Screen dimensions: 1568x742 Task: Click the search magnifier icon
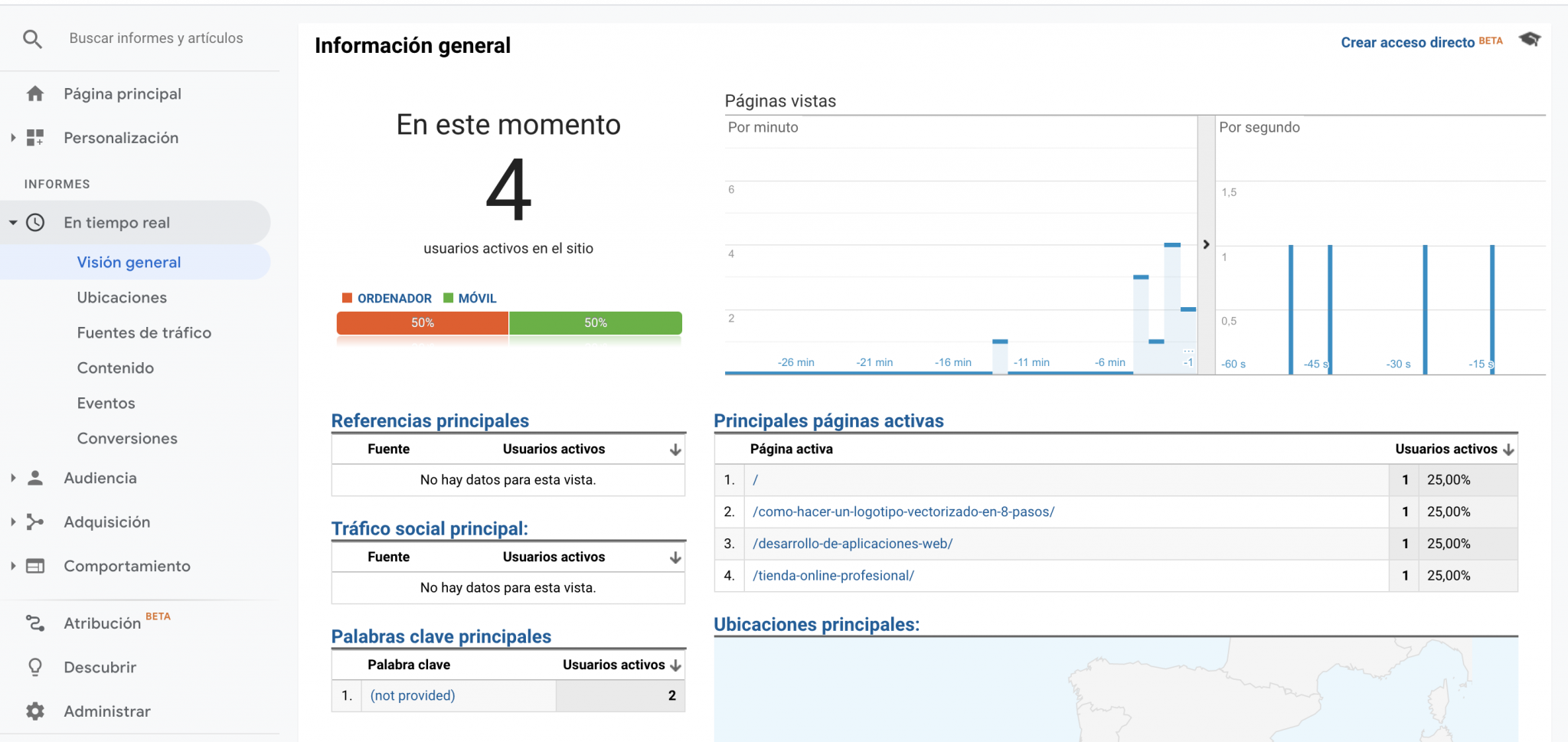pyautogui.click(x=32, y=38)
